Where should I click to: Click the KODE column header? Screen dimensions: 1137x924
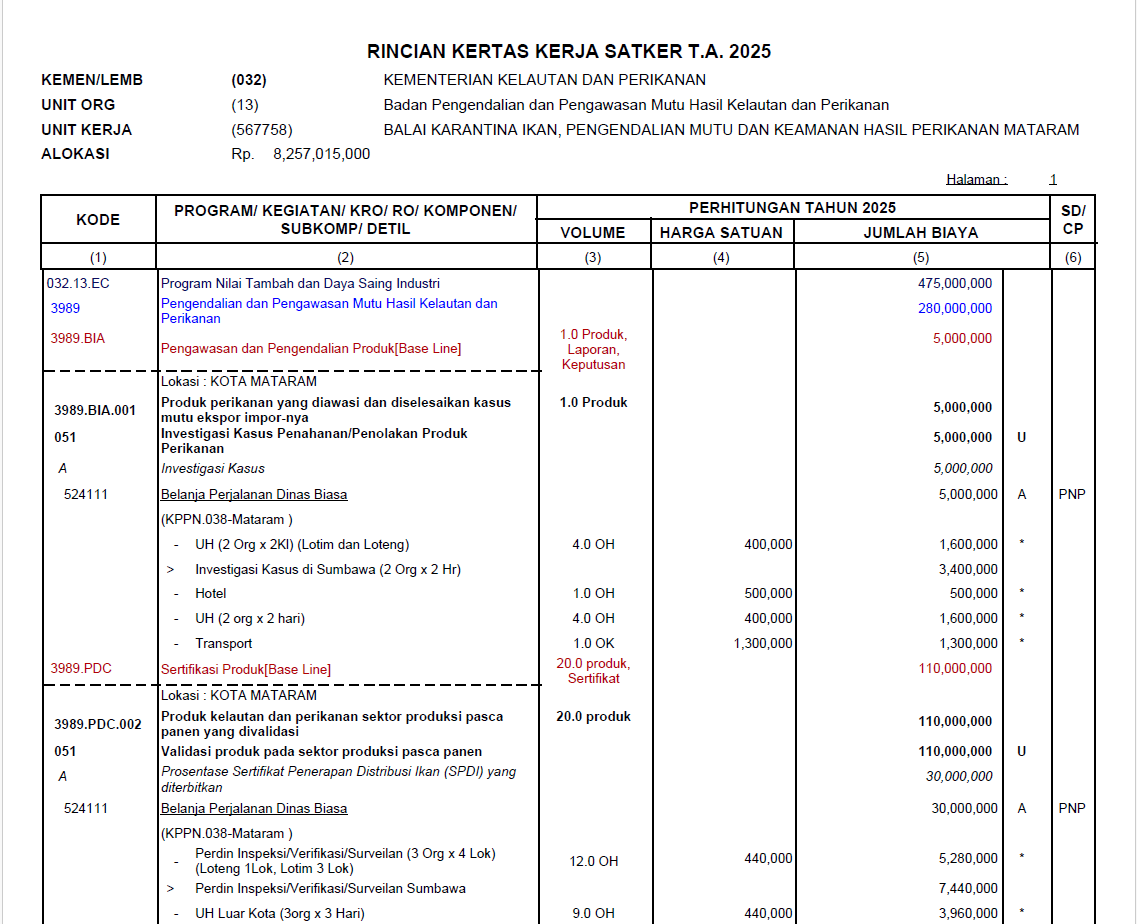pos(98,220)
